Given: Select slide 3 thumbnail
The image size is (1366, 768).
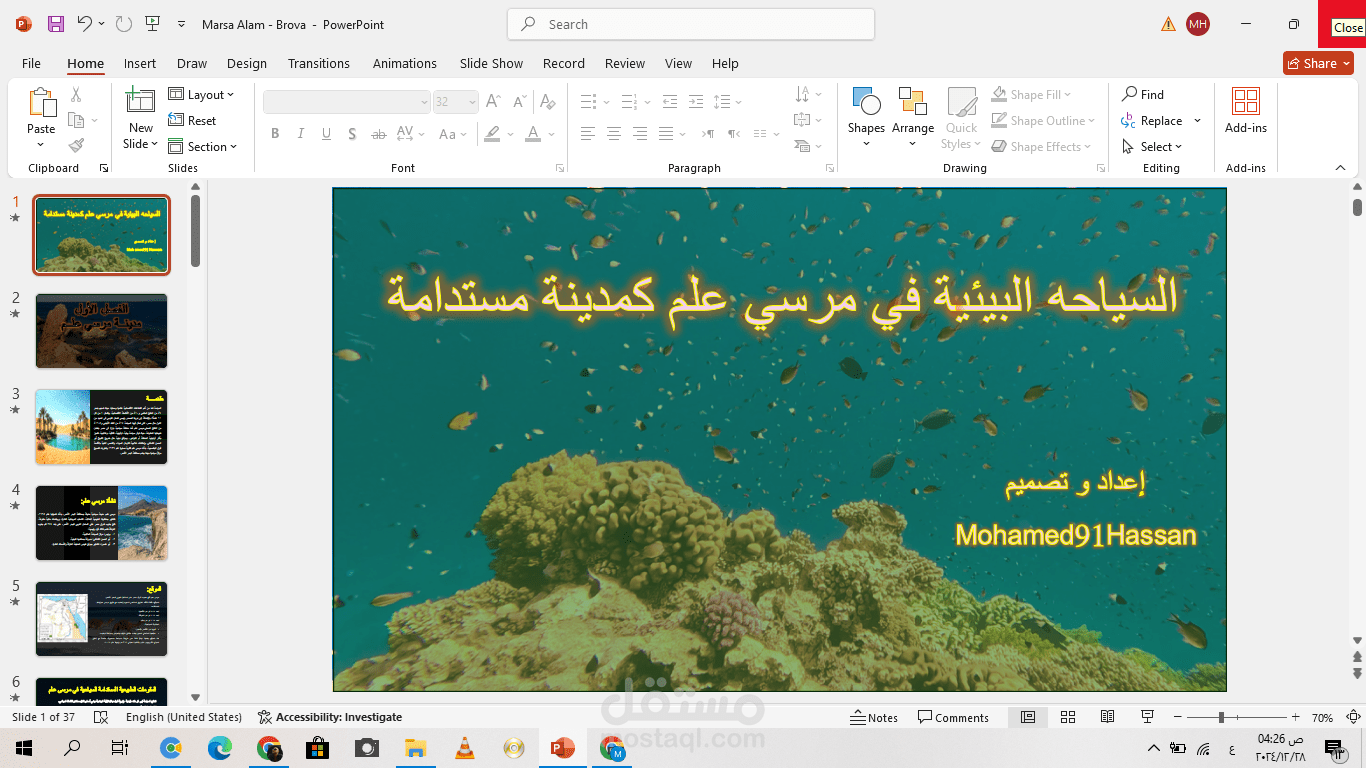Looking at the screenshot, I should coord(101,427).
